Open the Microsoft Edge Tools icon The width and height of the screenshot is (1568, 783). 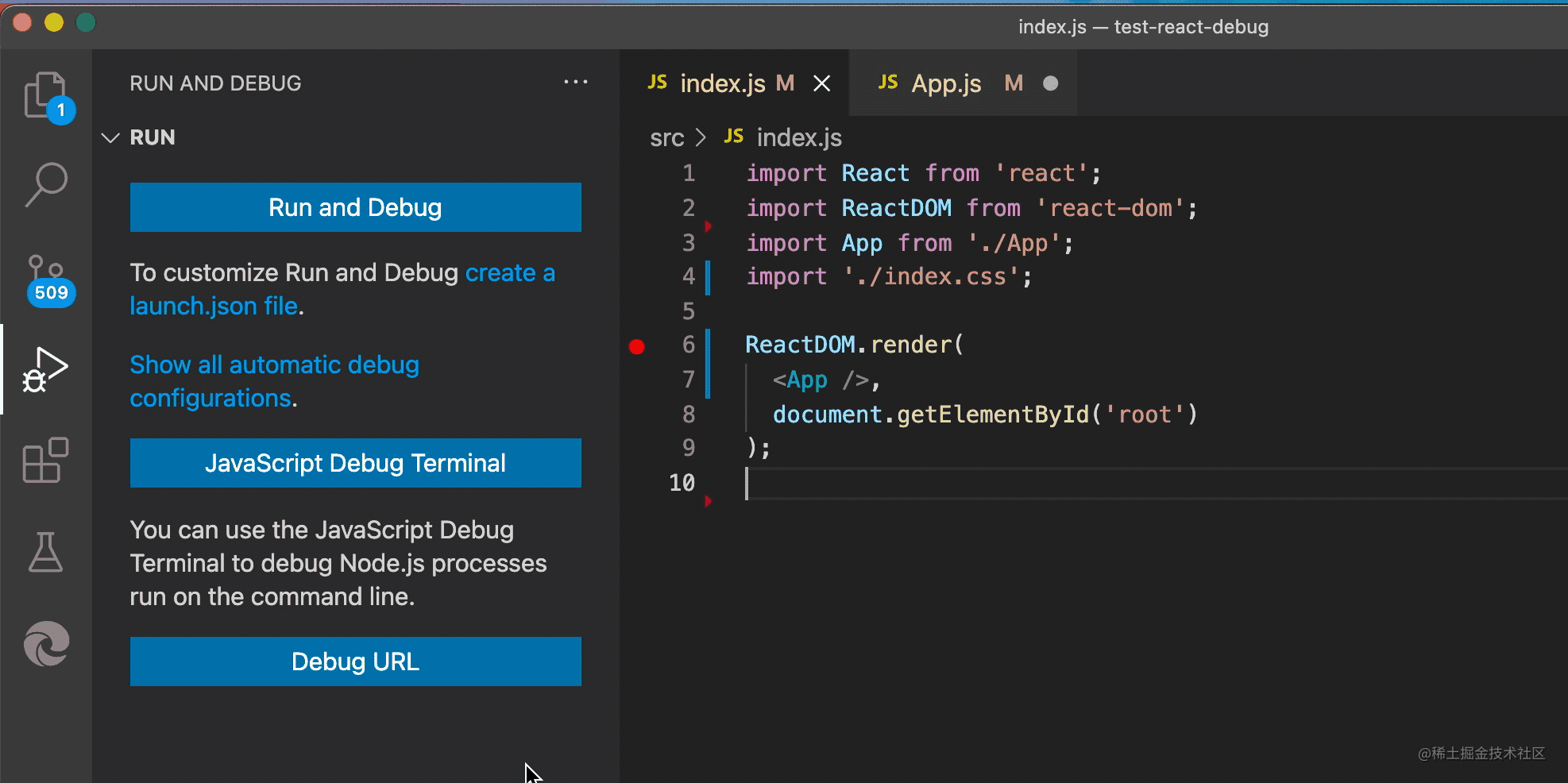46,643
